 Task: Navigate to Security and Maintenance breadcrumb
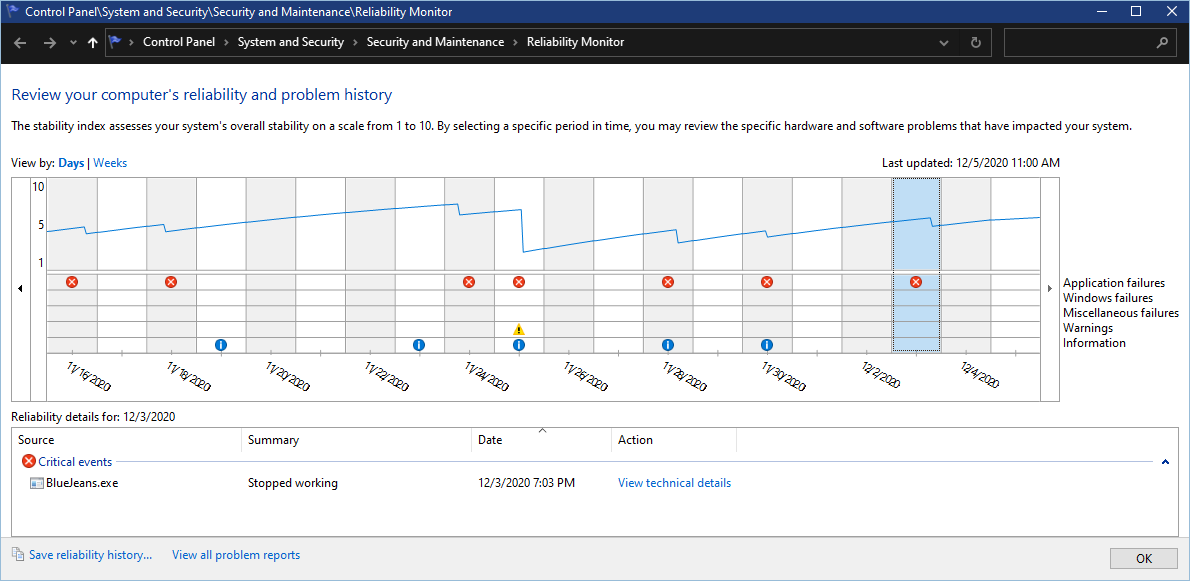click(435, 42)
